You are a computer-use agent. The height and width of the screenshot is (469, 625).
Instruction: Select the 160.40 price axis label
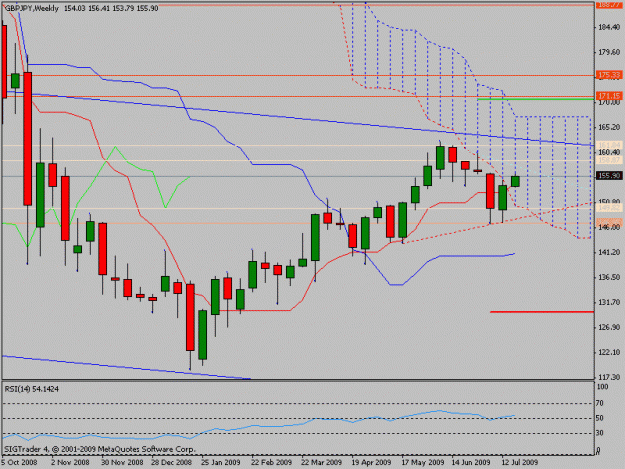pyautogui.click(x=609, y=152)
